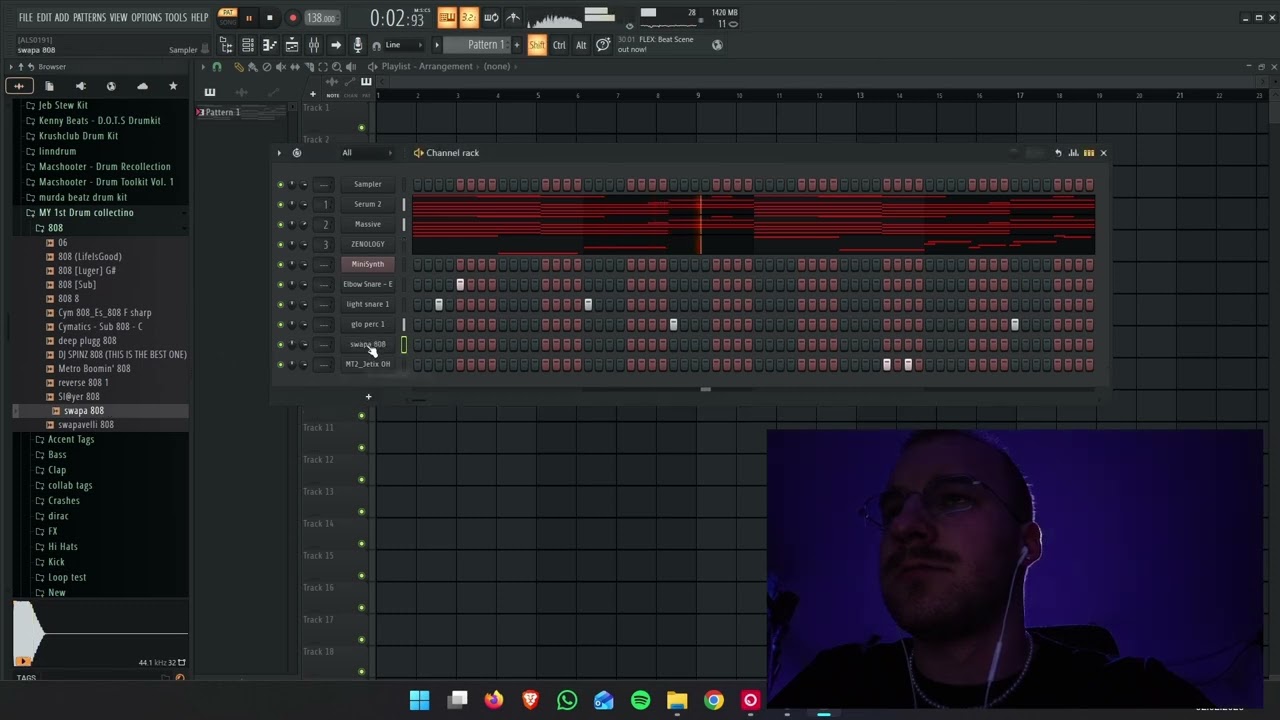Click the microphone recording icon in the toolbar

pos(357,45)
